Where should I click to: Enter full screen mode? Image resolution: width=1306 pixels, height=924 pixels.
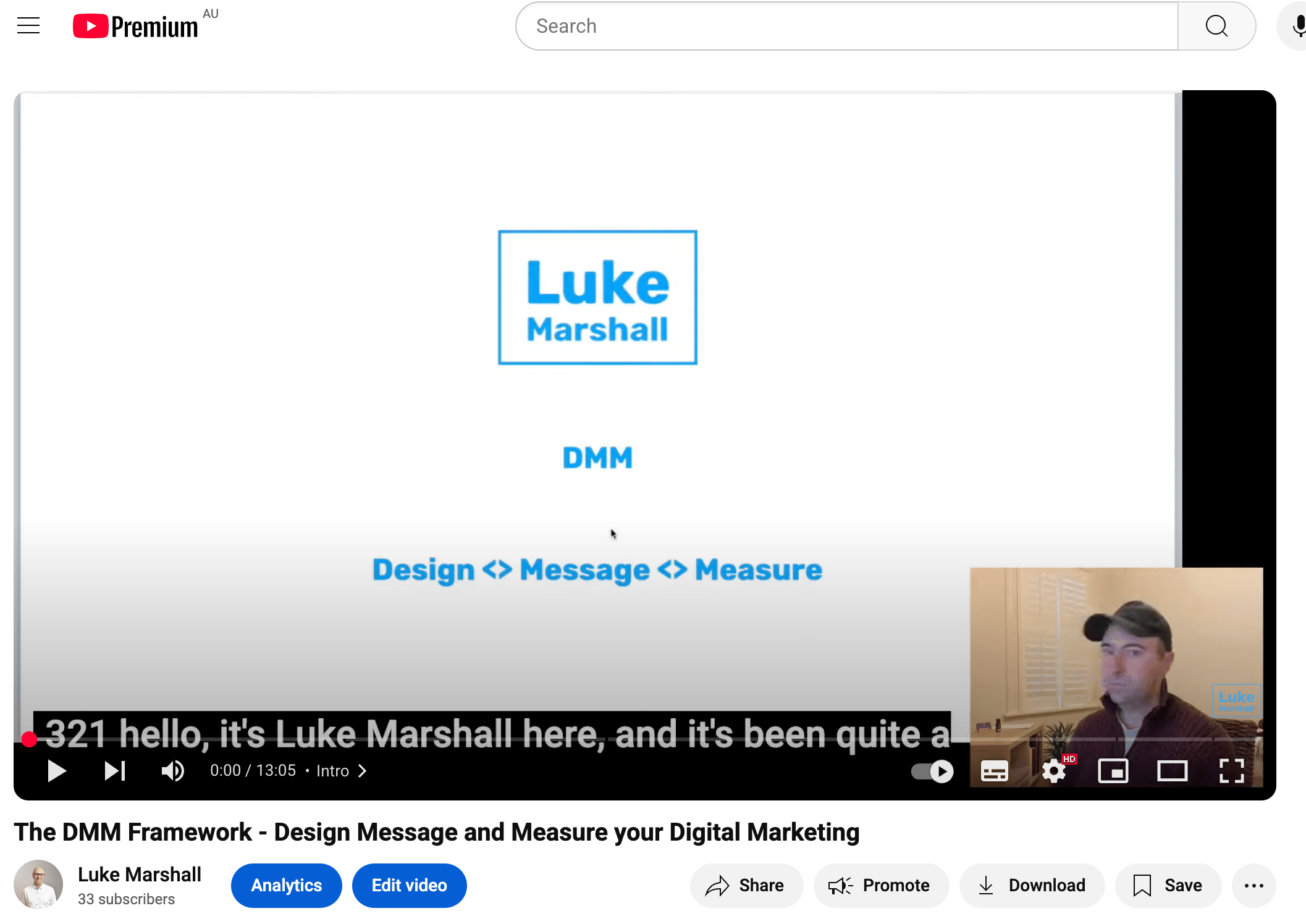pos(1231,771)
